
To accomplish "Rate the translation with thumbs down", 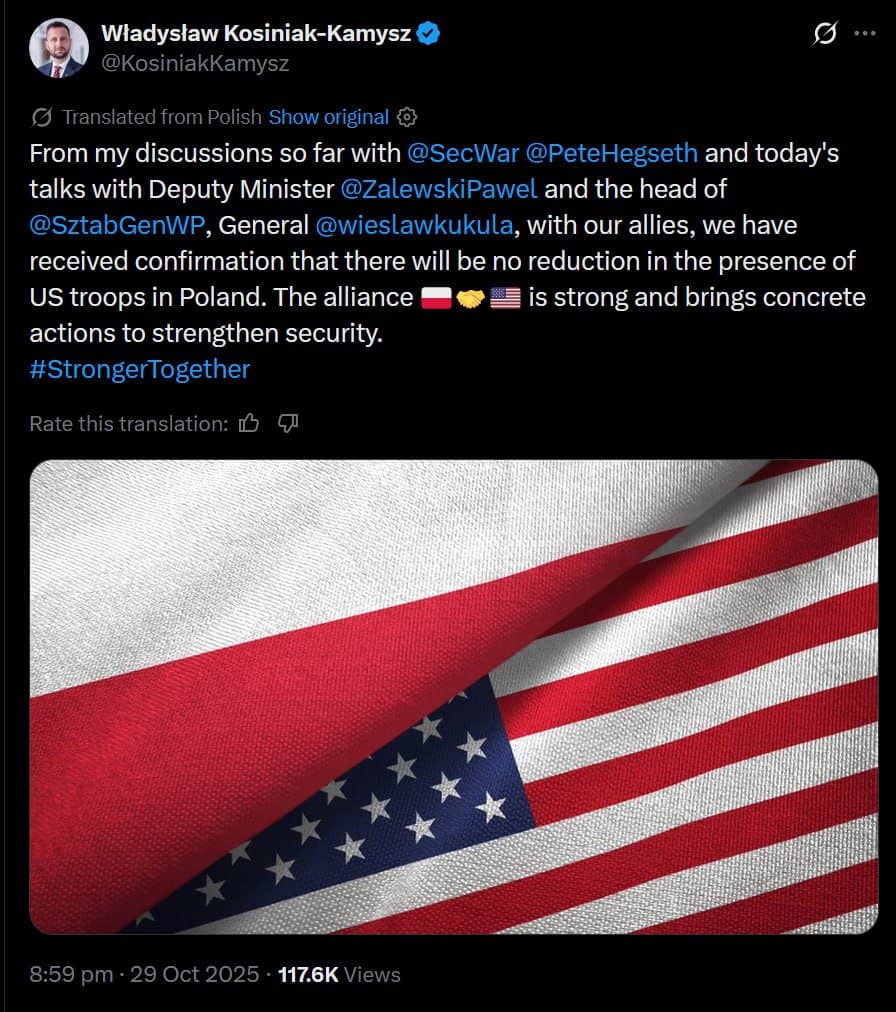I will click(x=289, y=423).
